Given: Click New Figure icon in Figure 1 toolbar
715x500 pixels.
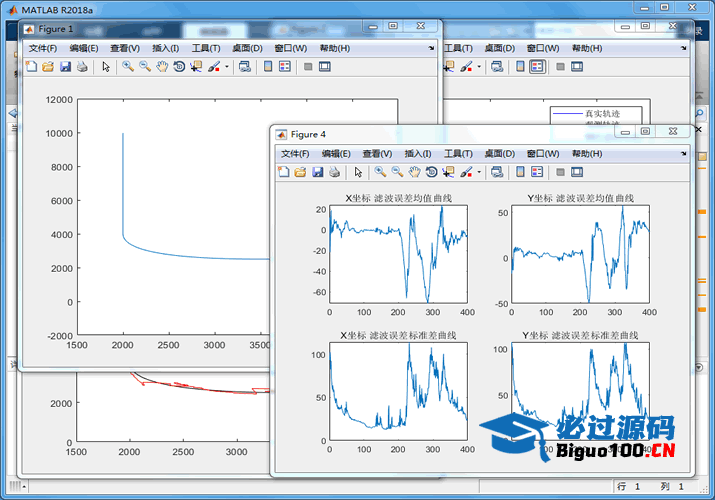Looking at the screenshot, I should pyautogui.click(x=31, y=66).
